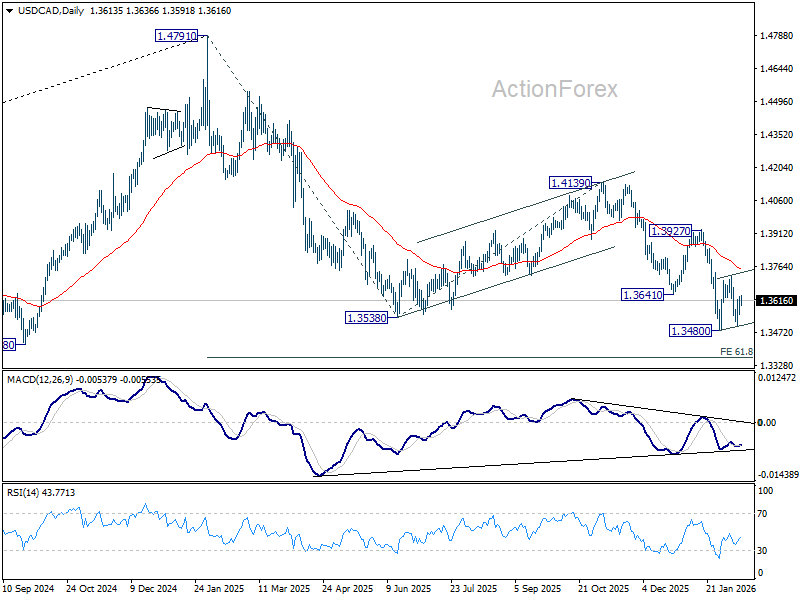Select the USDCAD,Daily chart title
Viewport: 800px width, 600px height.
[51, 11]
